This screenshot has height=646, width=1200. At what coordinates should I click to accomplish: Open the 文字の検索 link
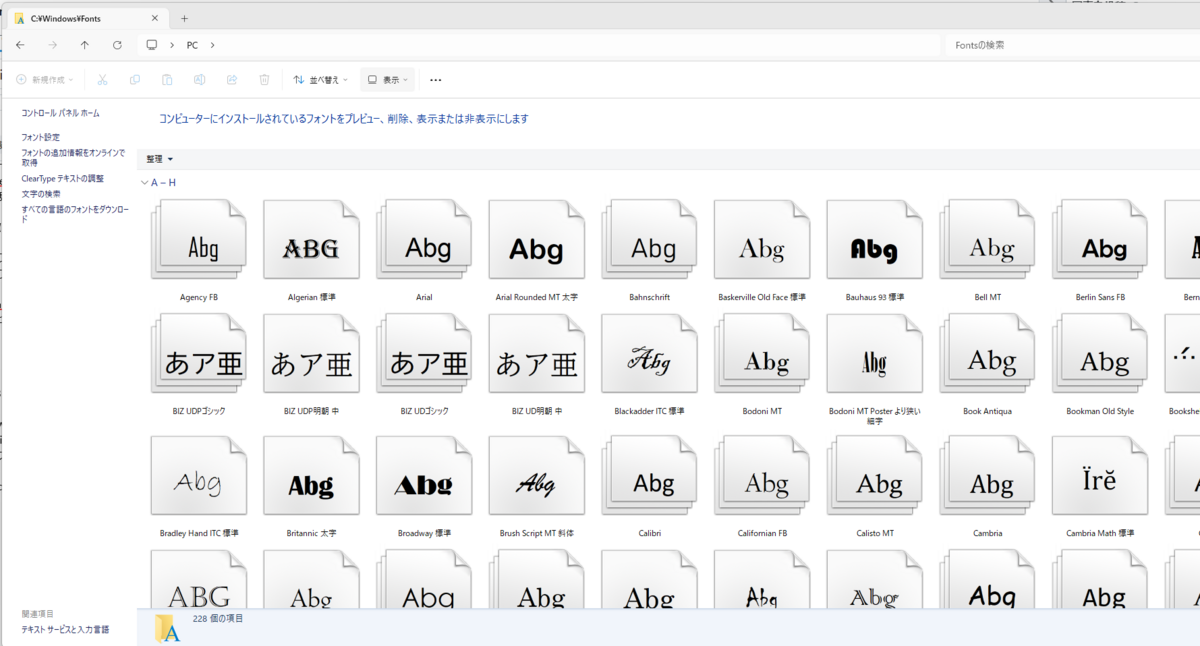point(41,194)
